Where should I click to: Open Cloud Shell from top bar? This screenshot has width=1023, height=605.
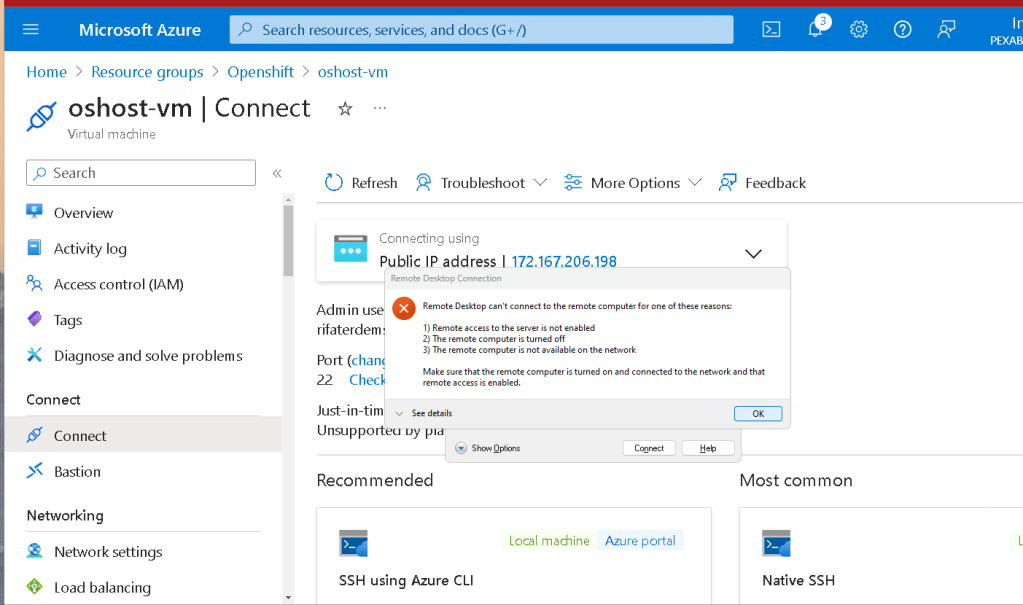click(771, 29)
